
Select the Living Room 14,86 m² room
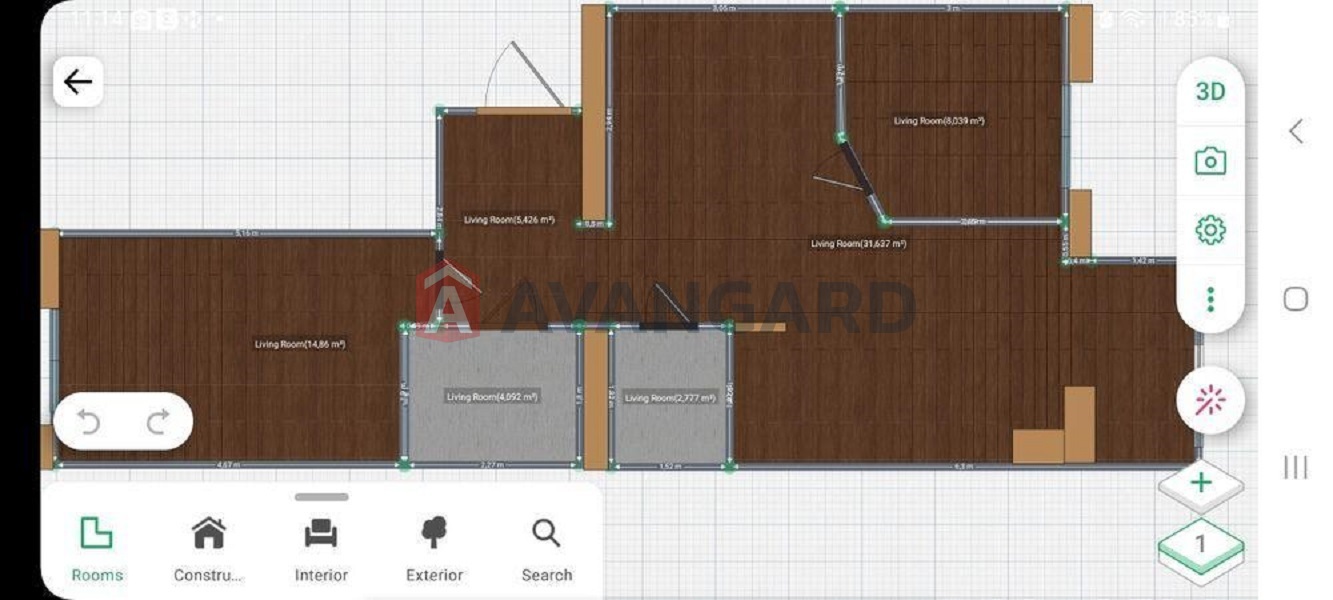(x=299, y=344)
